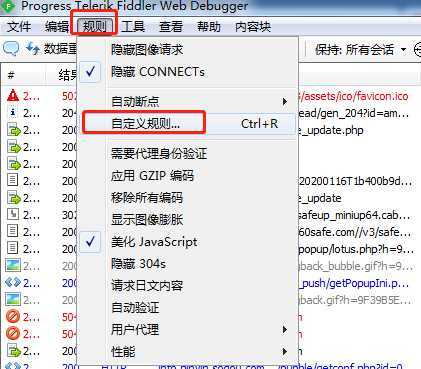
Task: Open the 工具 menu
Action: [133, 27]
